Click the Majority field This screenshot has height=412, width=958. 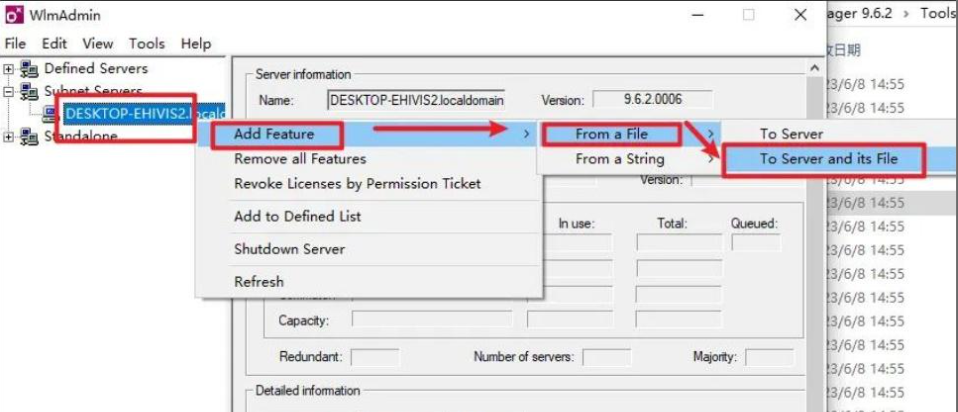tap(770, 357)
